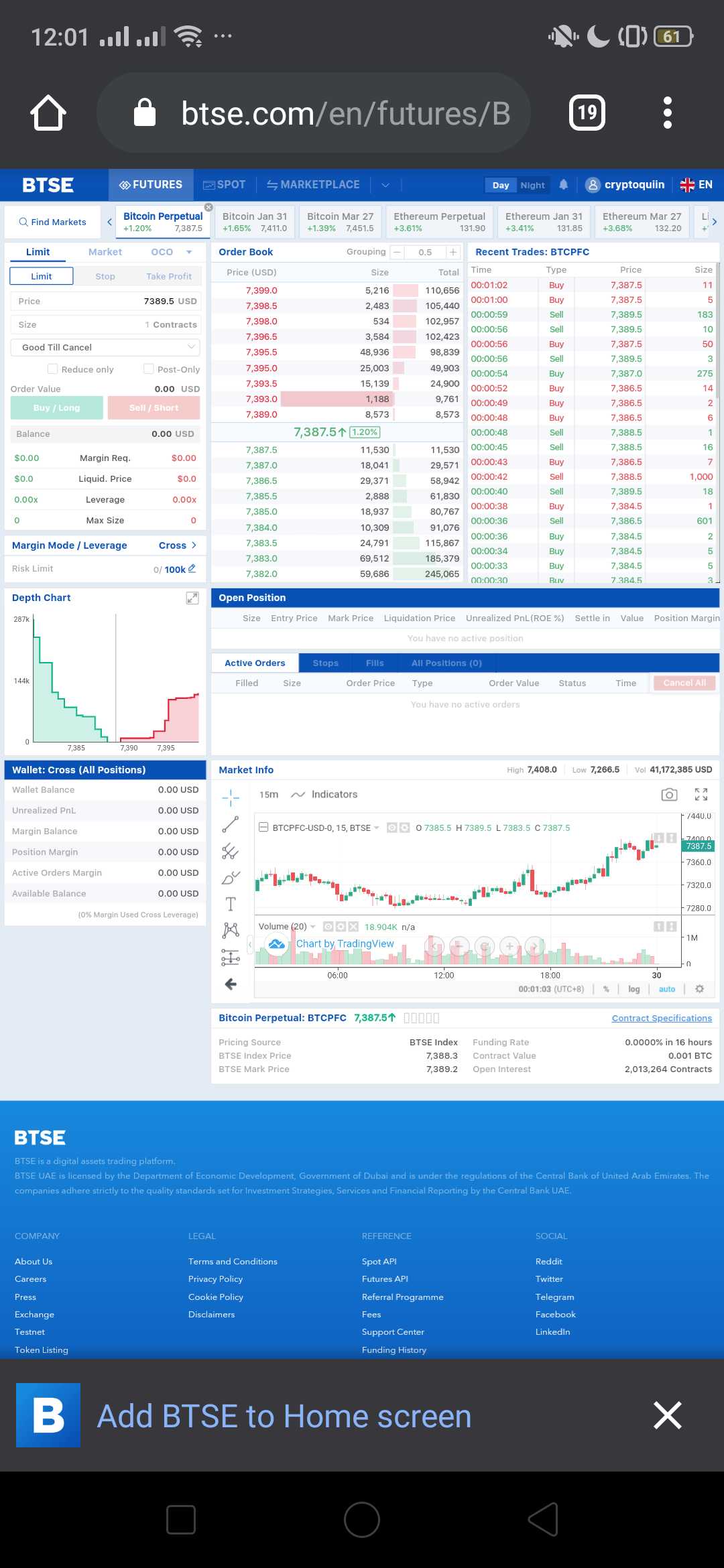Screen dimensions: 724x1568
Task: Click the browser URL address bar
Action: point(314,113)
